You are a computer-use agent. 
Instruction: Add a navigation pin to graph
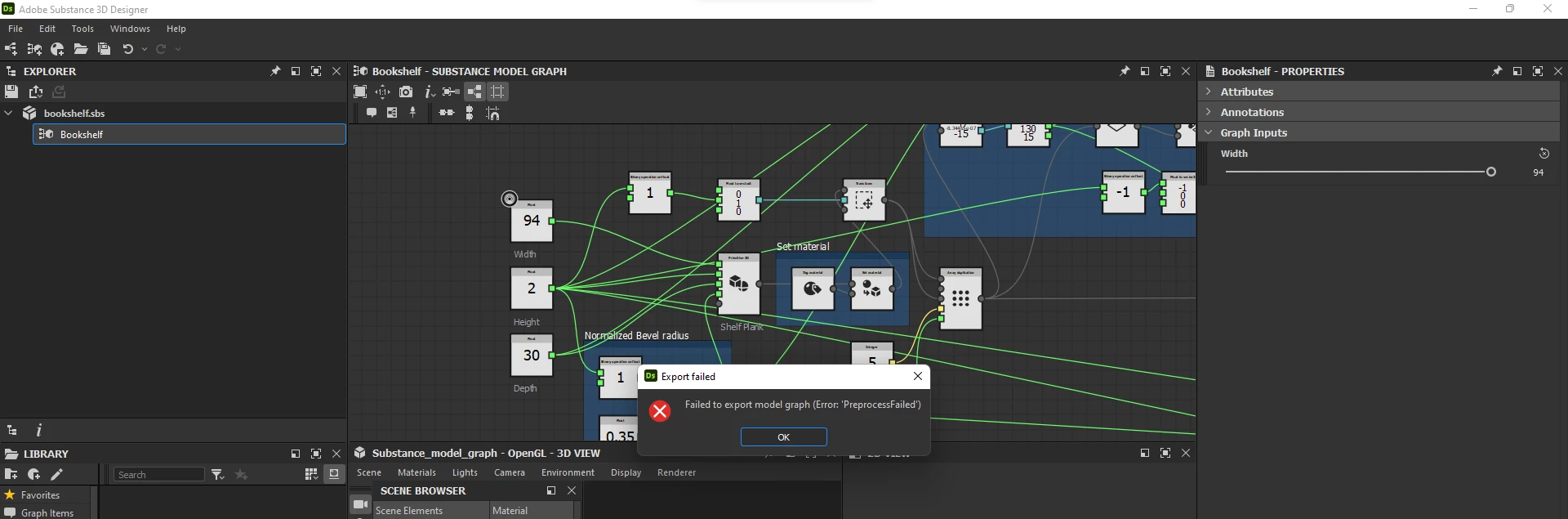point(413,113)
